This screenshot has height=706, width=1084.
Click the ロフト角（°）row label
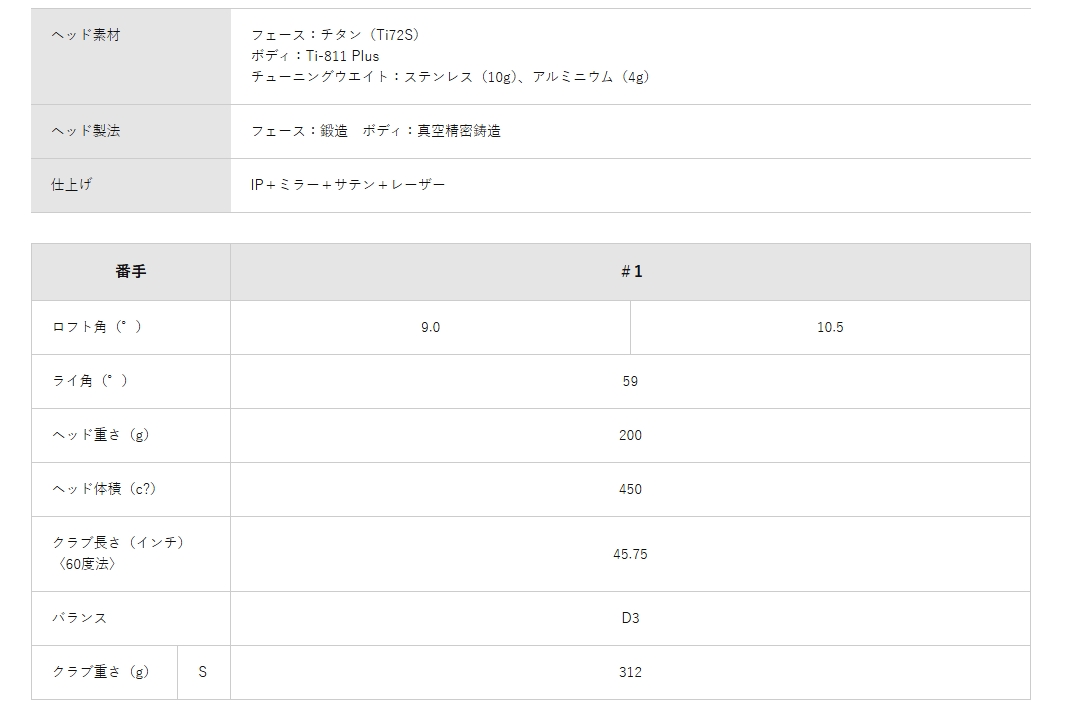97,327
